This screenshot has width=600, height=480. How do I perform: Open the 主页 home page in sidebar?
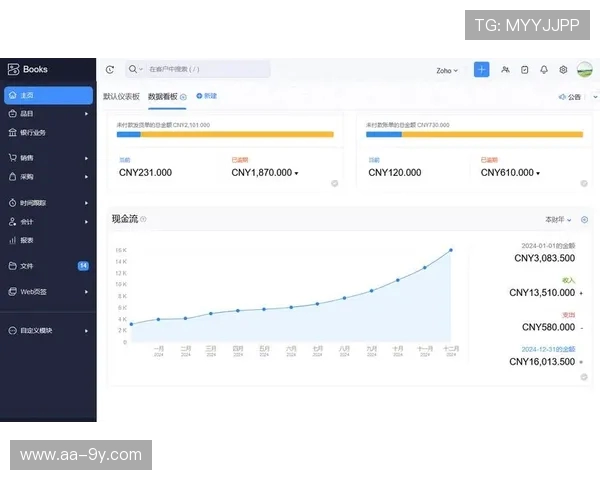[x=48, y=95]
